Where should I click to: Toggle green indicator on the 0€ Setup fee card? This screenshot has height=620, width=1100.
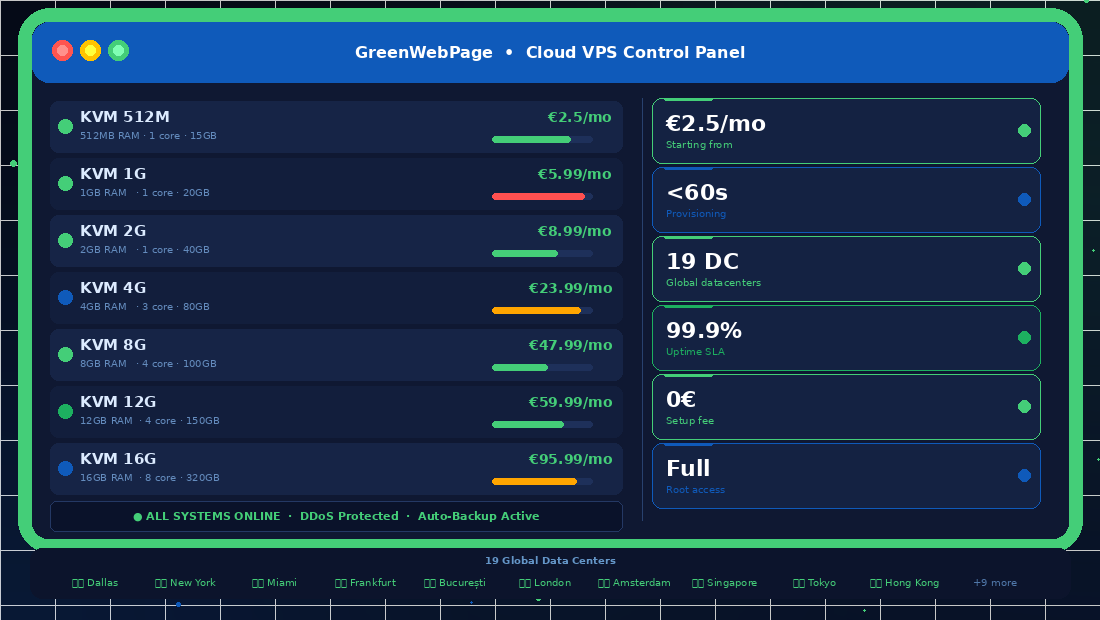click(1022, 407)
